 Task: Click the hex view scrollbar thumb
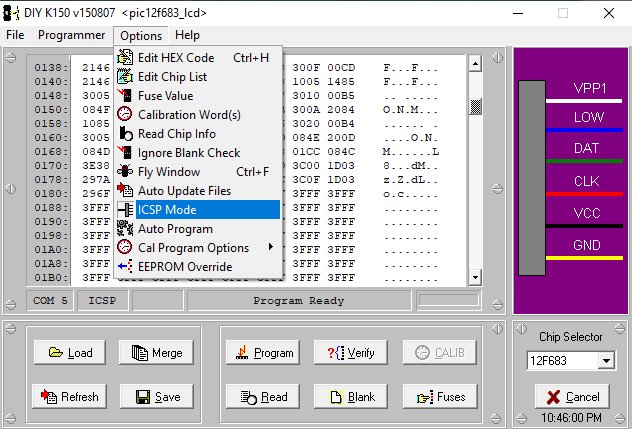pos(476,107)
